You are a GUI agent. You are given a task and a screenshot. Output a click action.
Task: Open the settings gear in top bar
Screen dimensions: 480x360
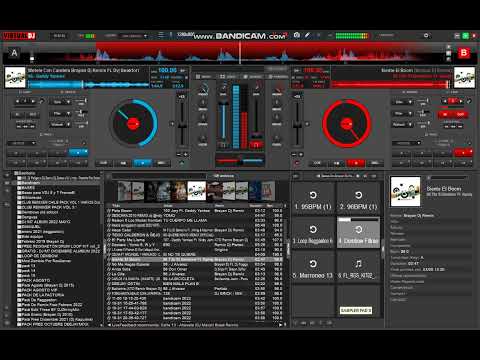pyautogui.click(x=426, y=35)
